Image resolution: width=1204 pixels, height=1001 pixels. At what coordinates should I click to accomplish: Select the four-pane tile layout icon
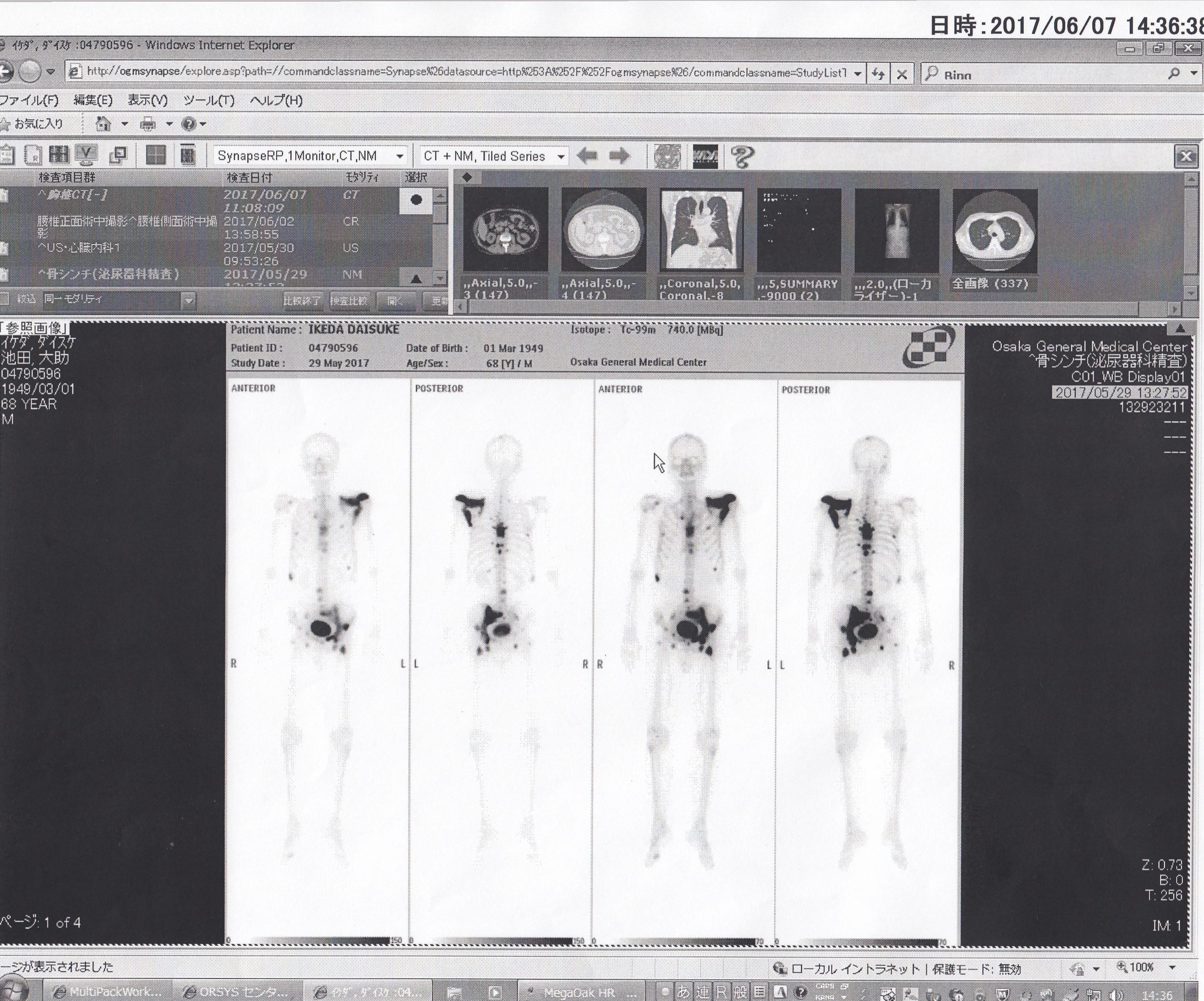coord(156,155)
